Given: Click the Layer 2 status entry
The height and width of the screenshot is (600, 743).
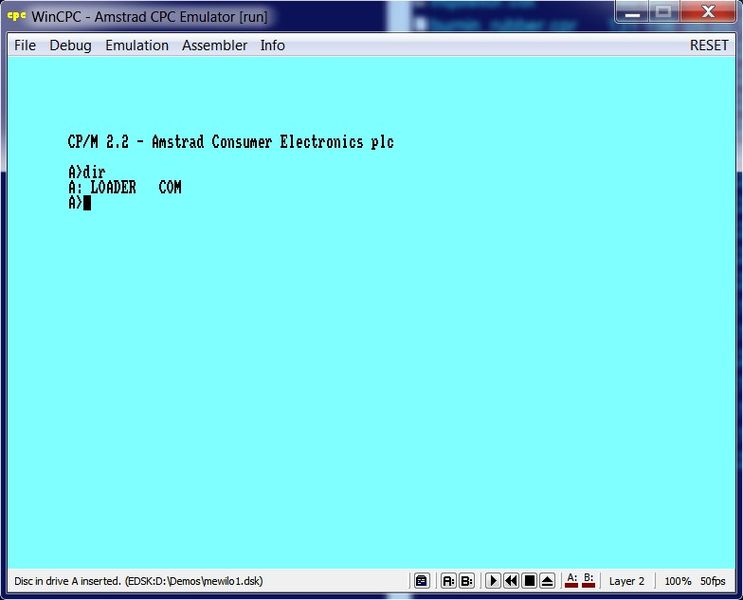Looking at the screenshot, I should coord(626,581).
